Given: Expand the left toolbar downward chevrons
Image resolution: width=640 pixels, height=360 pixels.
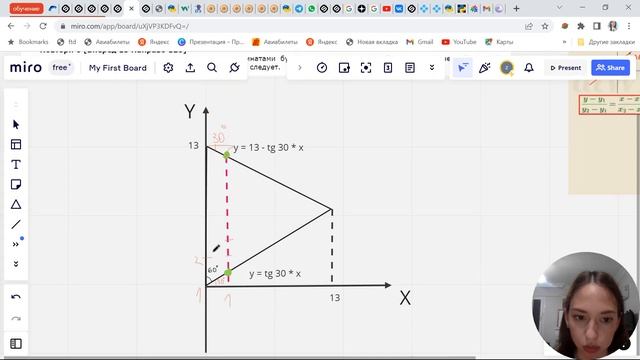Looking at the screenshot, I should click(x=16, y=264).
